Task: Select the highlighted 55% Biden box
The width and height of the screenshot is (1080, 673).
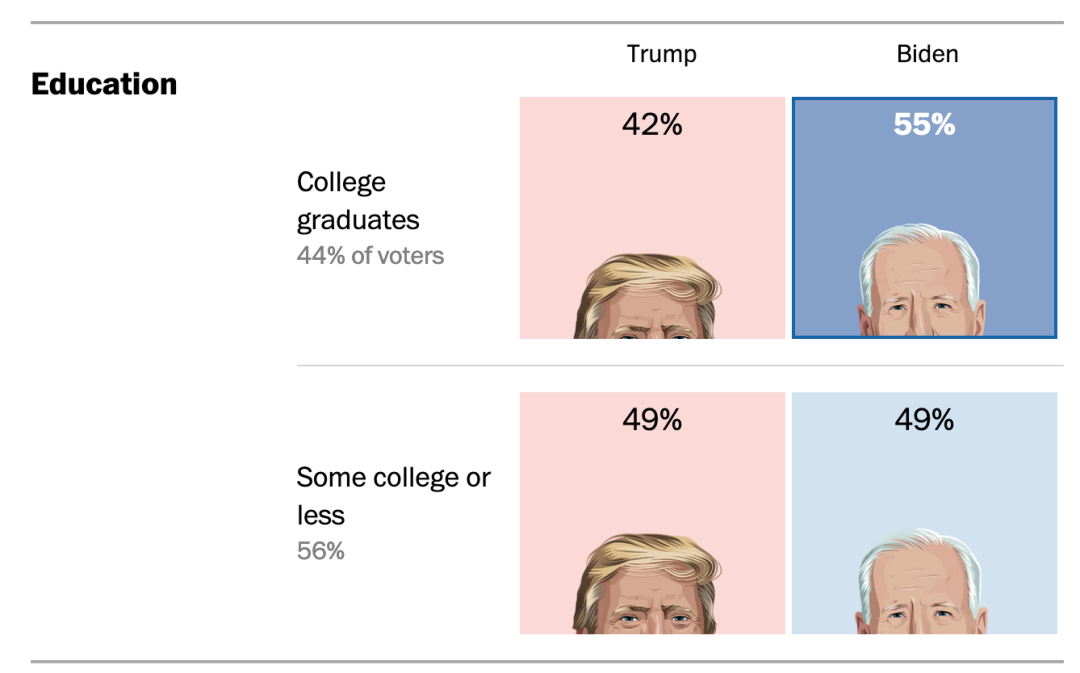Action: pos(924,218)
